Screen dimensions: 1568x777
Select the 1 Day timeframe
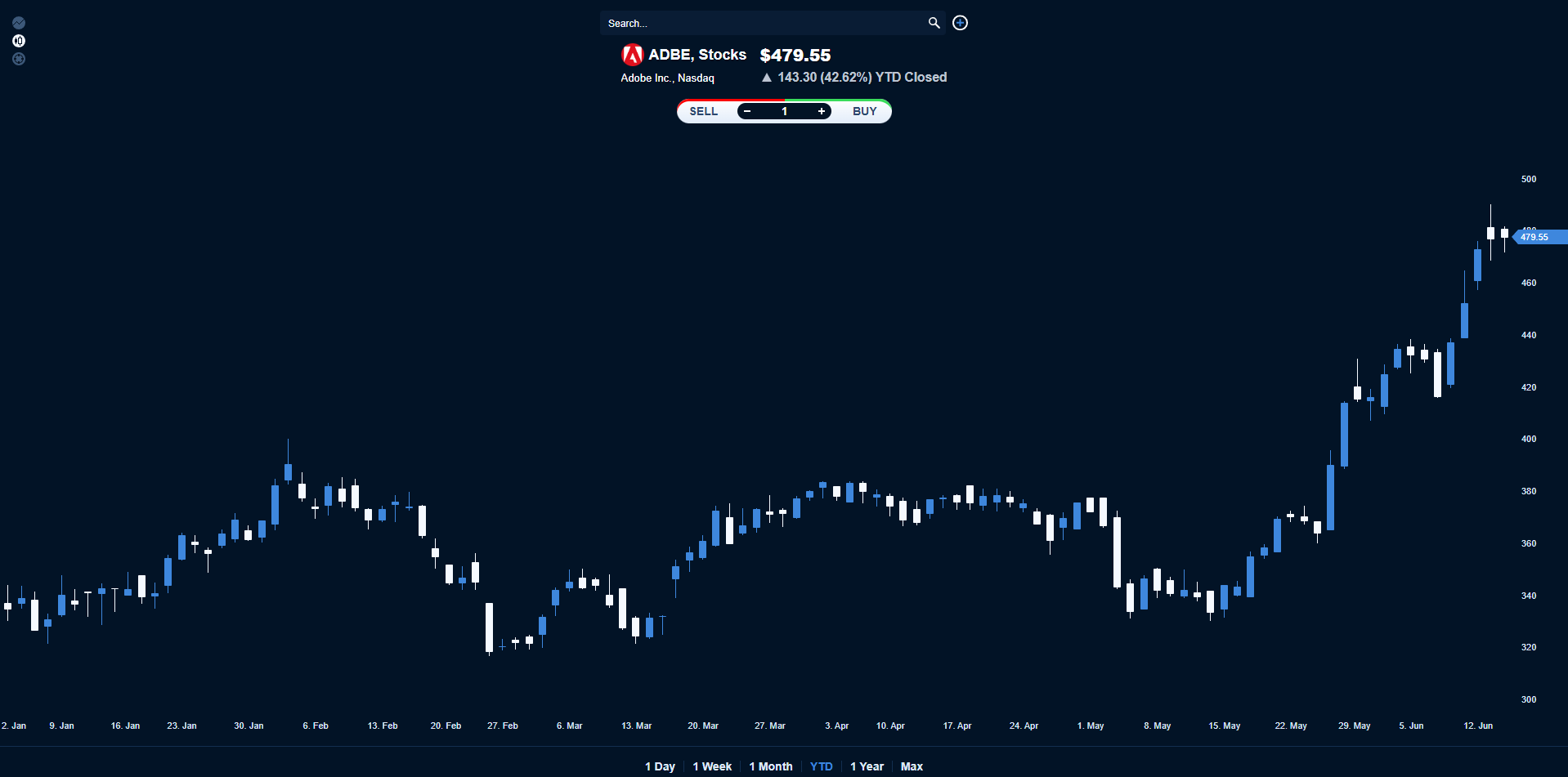point(660,766)
